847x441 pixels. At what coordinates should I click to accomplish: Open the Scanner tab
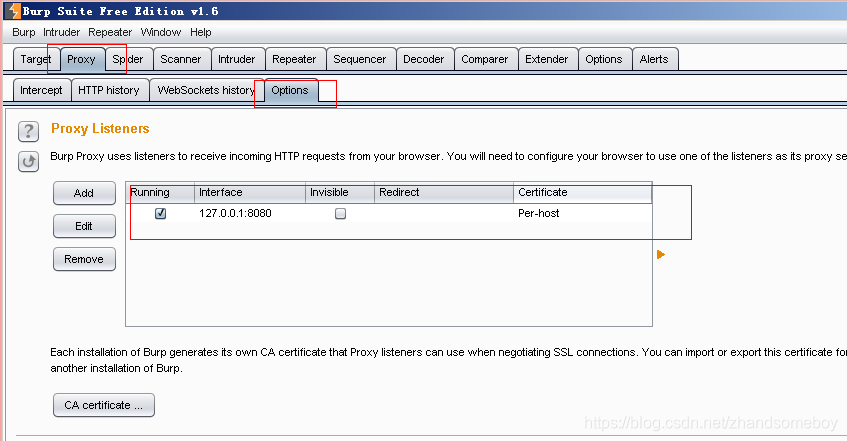pos(181,59)
